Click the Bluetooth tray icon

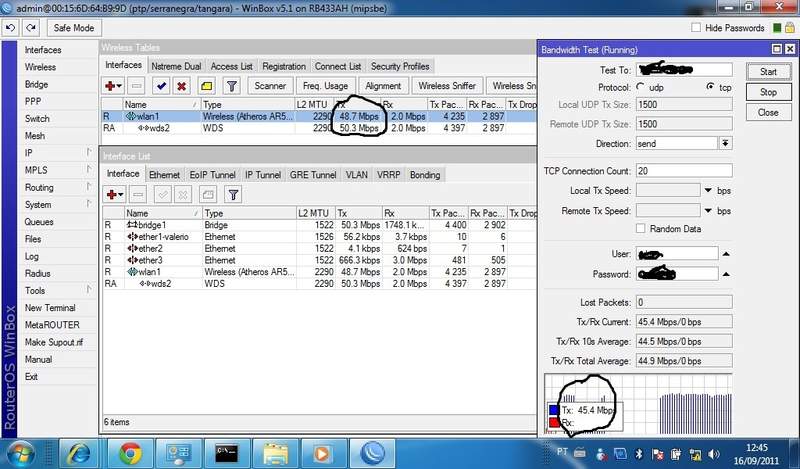638,453
